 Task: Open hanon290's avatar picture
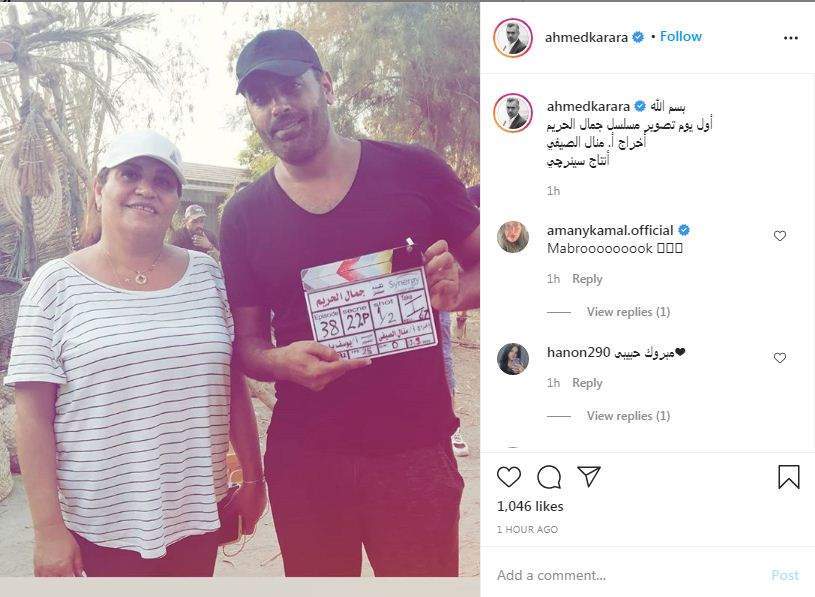[x=513, y=359]
